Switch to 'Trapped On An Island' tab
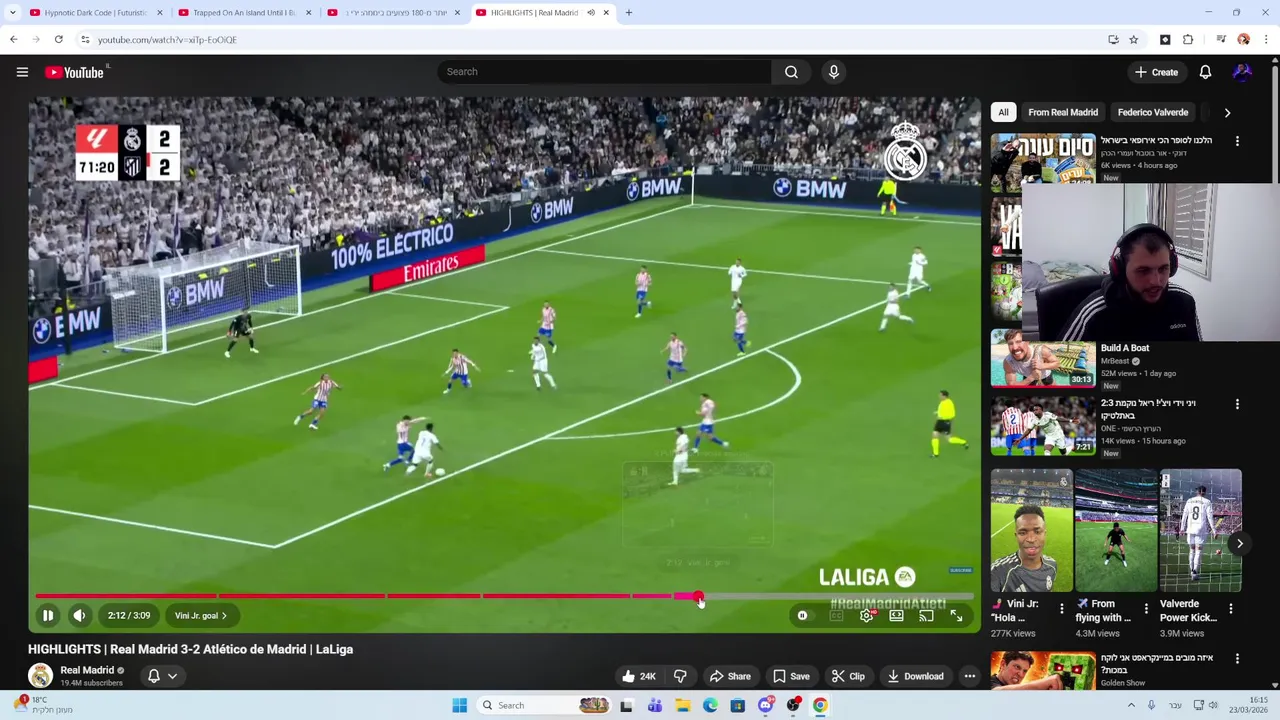Screen dimensions: 1280x720 click(x=244, y=13)
